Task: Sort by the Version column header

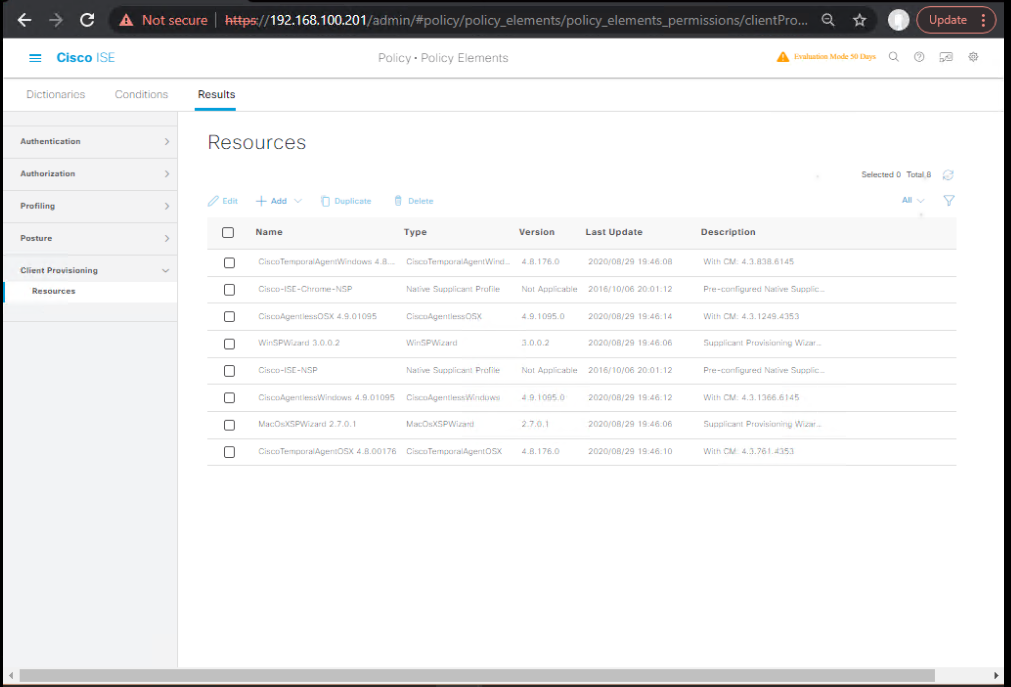Action: (536, 232)
